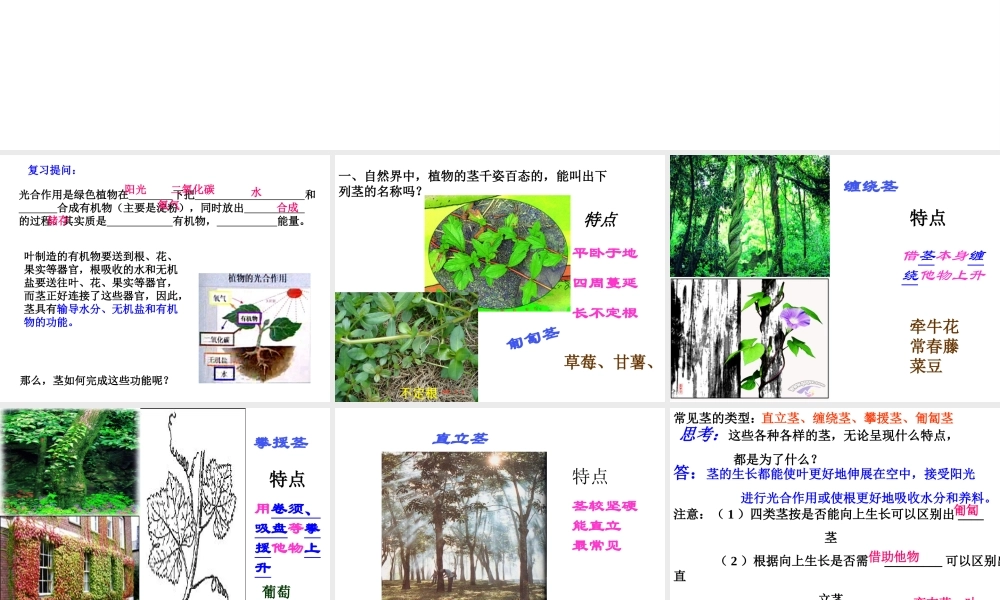Click the sunlit upright trees photo
The height and width of the screenshot is (600, 1000).
[464, 525]
